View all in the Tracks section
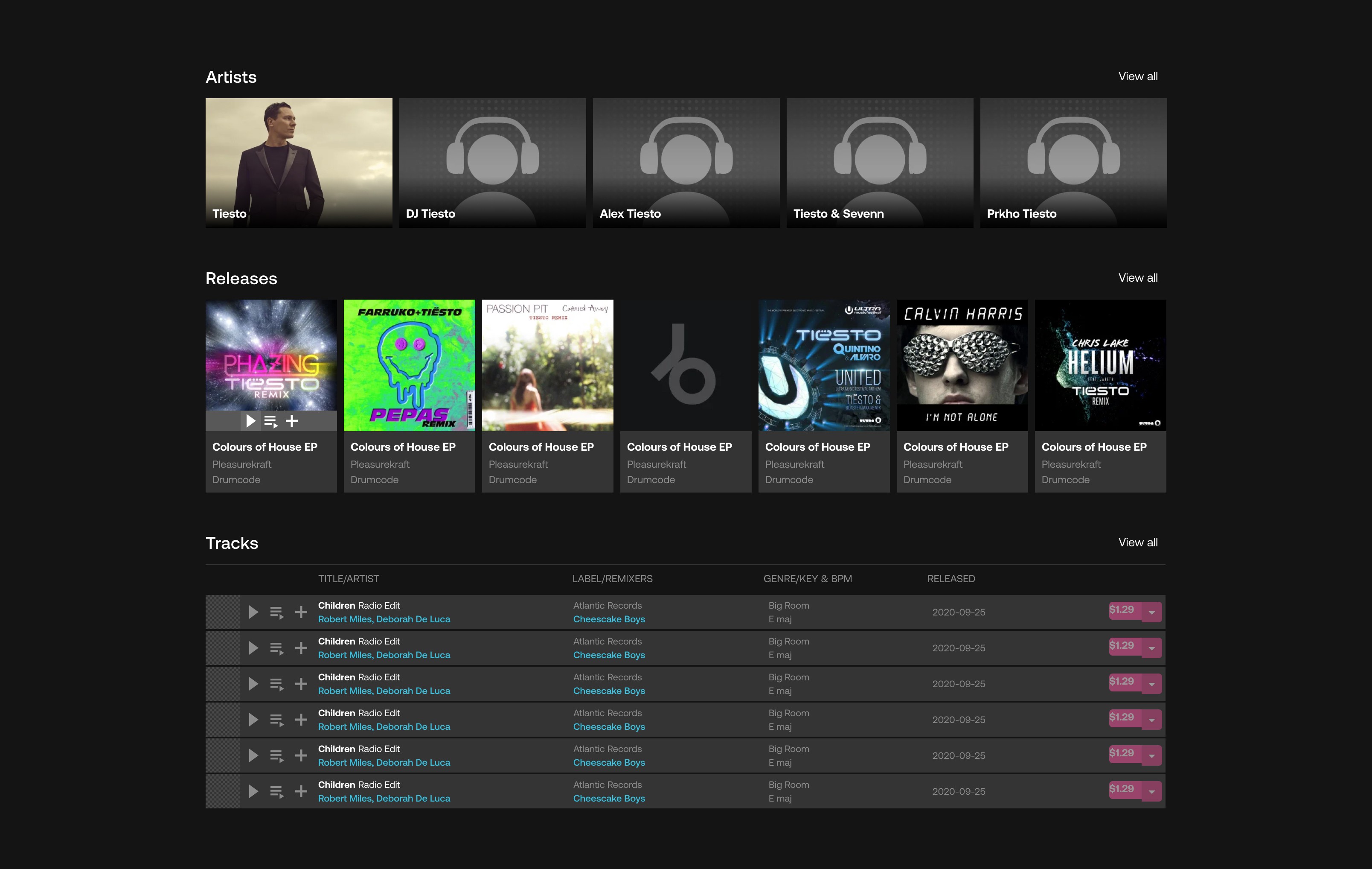1372x869 pixels. tap(1138, 542)
